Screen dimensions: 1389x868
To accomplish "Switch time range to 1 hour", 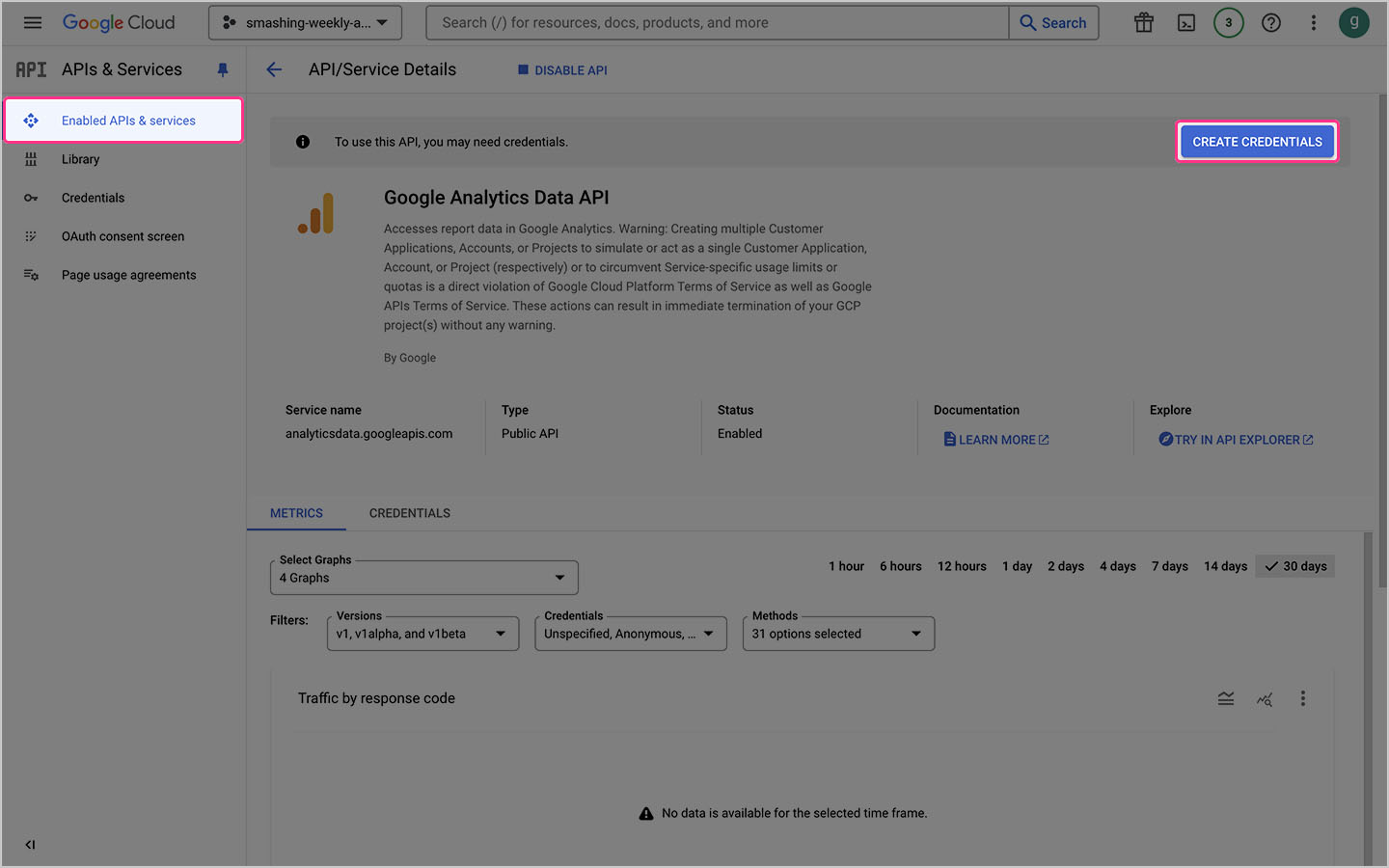I will click(x=845, y=566).
